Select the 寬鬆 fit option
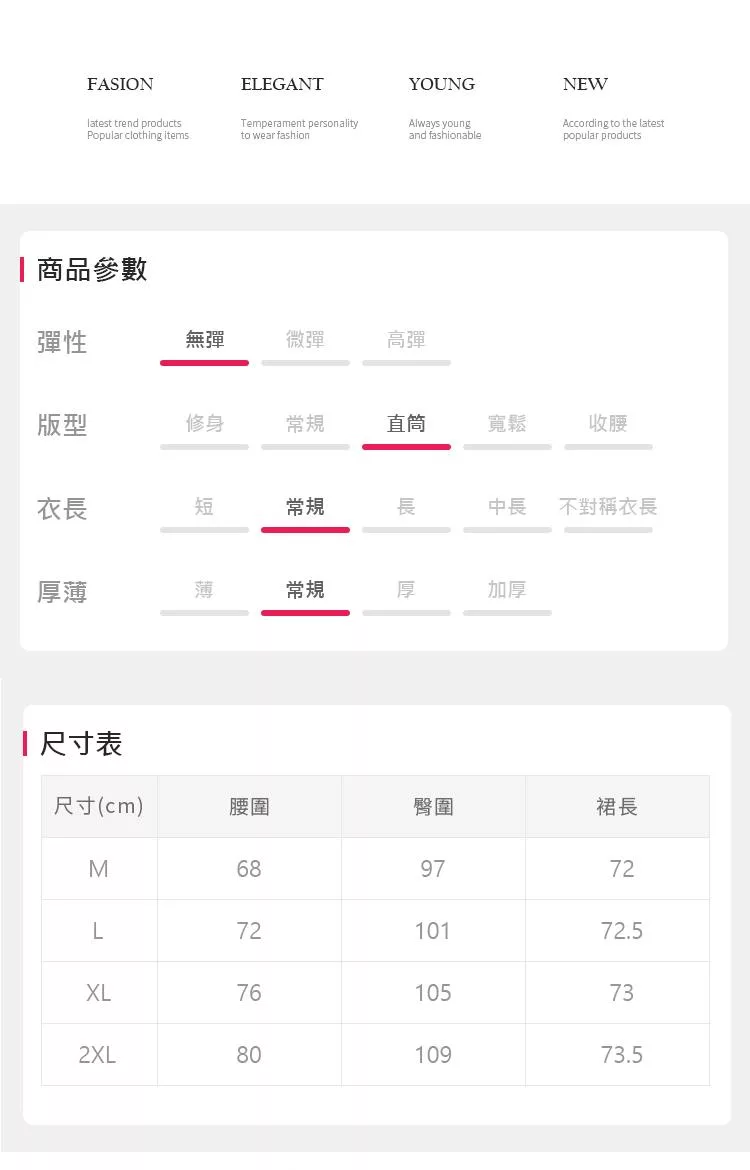 pos(507,424)
